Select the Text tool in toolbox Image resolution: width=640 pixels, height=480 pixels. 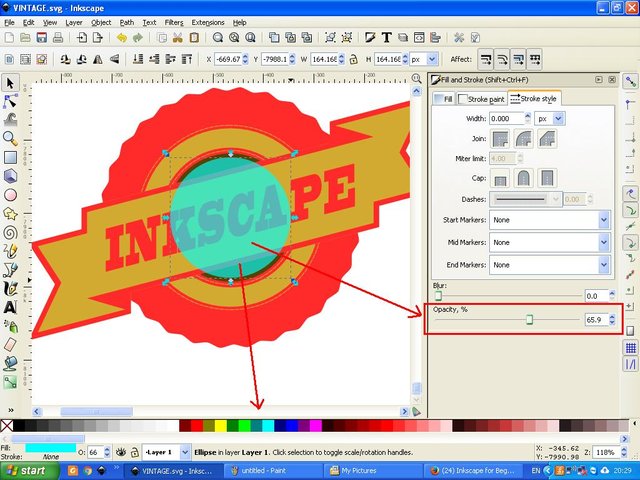coord(10,307)
